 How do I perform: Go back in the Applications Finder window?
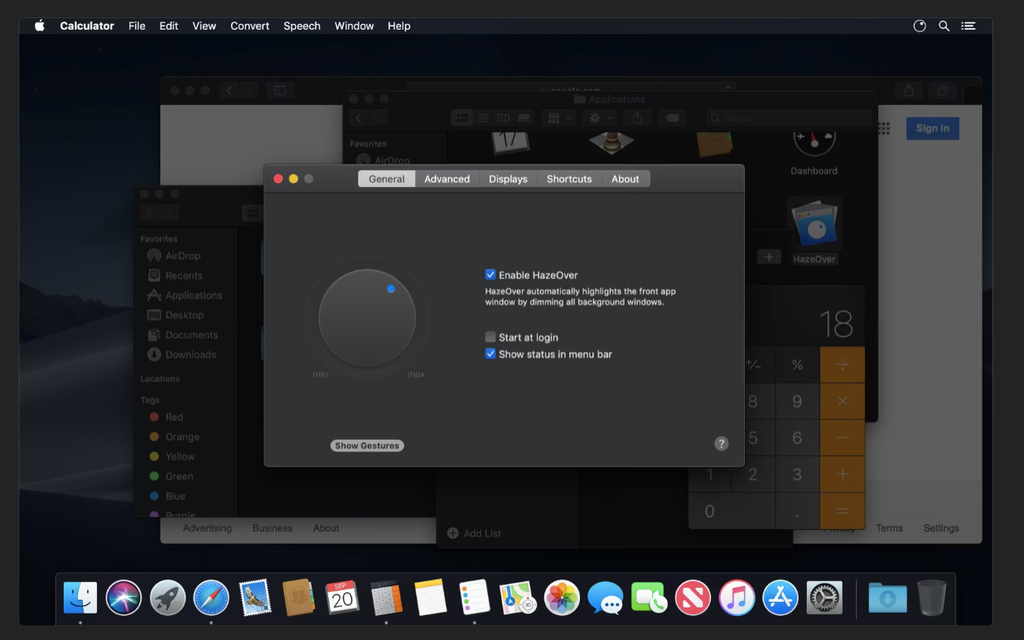(x=359, y=118)
